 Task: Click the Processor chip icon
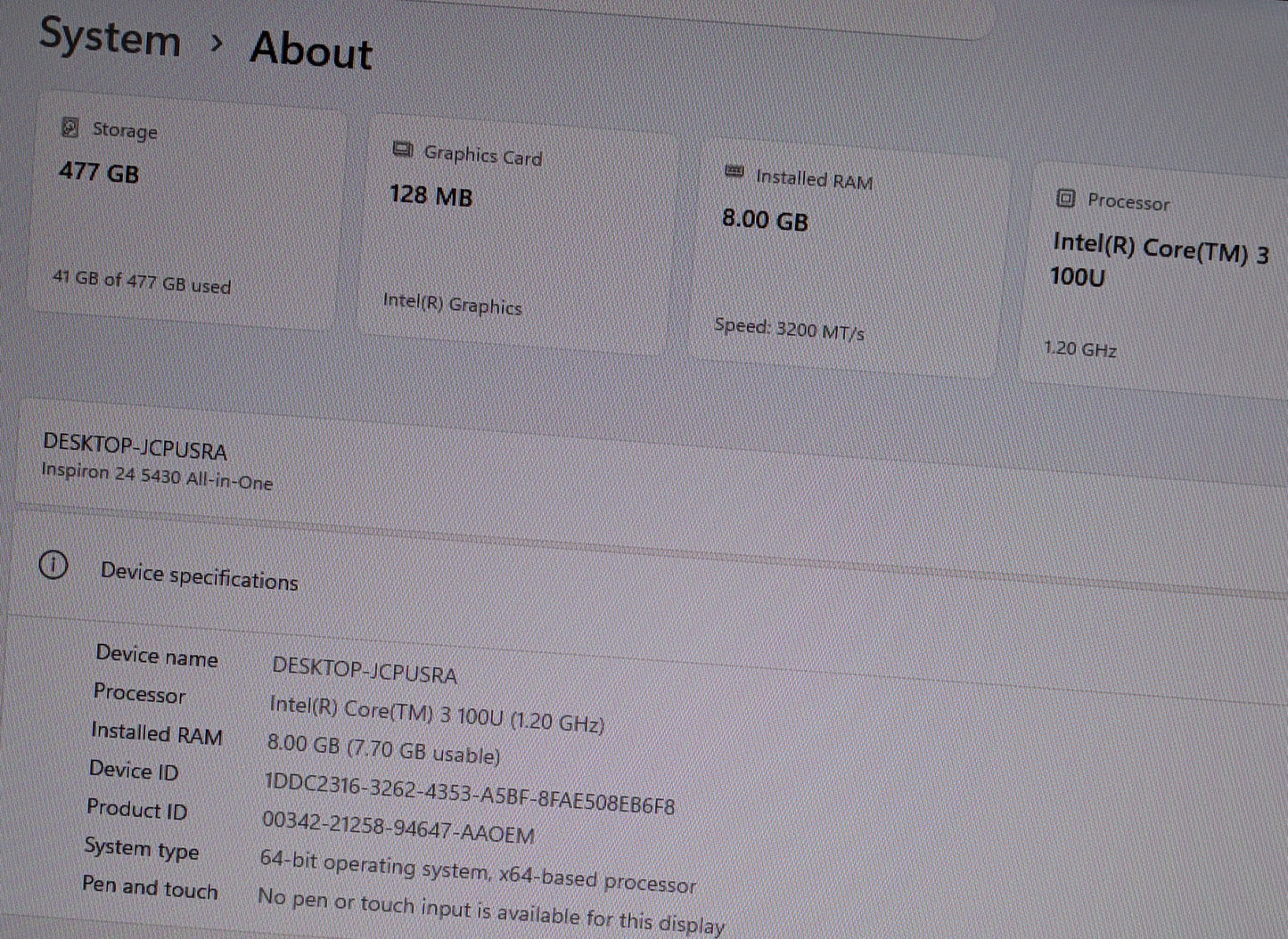coord(1065,198)
